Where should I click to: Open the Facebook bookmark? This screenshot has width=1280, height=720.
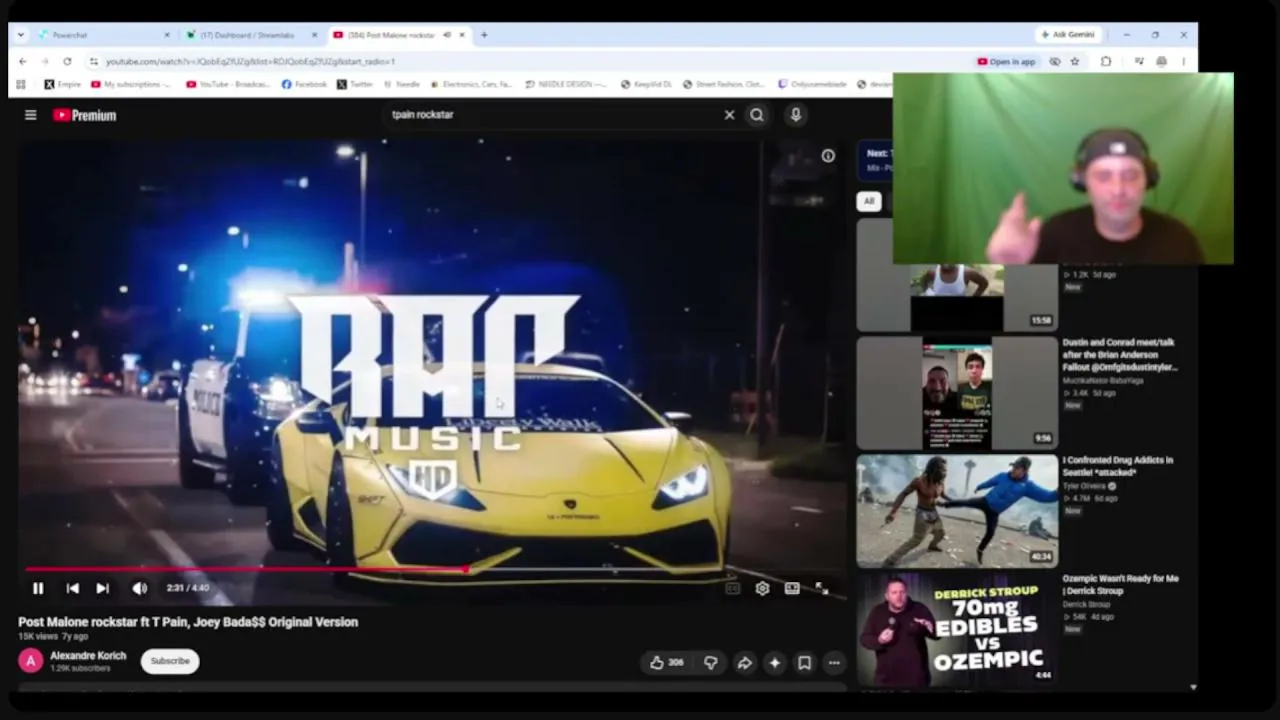point(303,85)
